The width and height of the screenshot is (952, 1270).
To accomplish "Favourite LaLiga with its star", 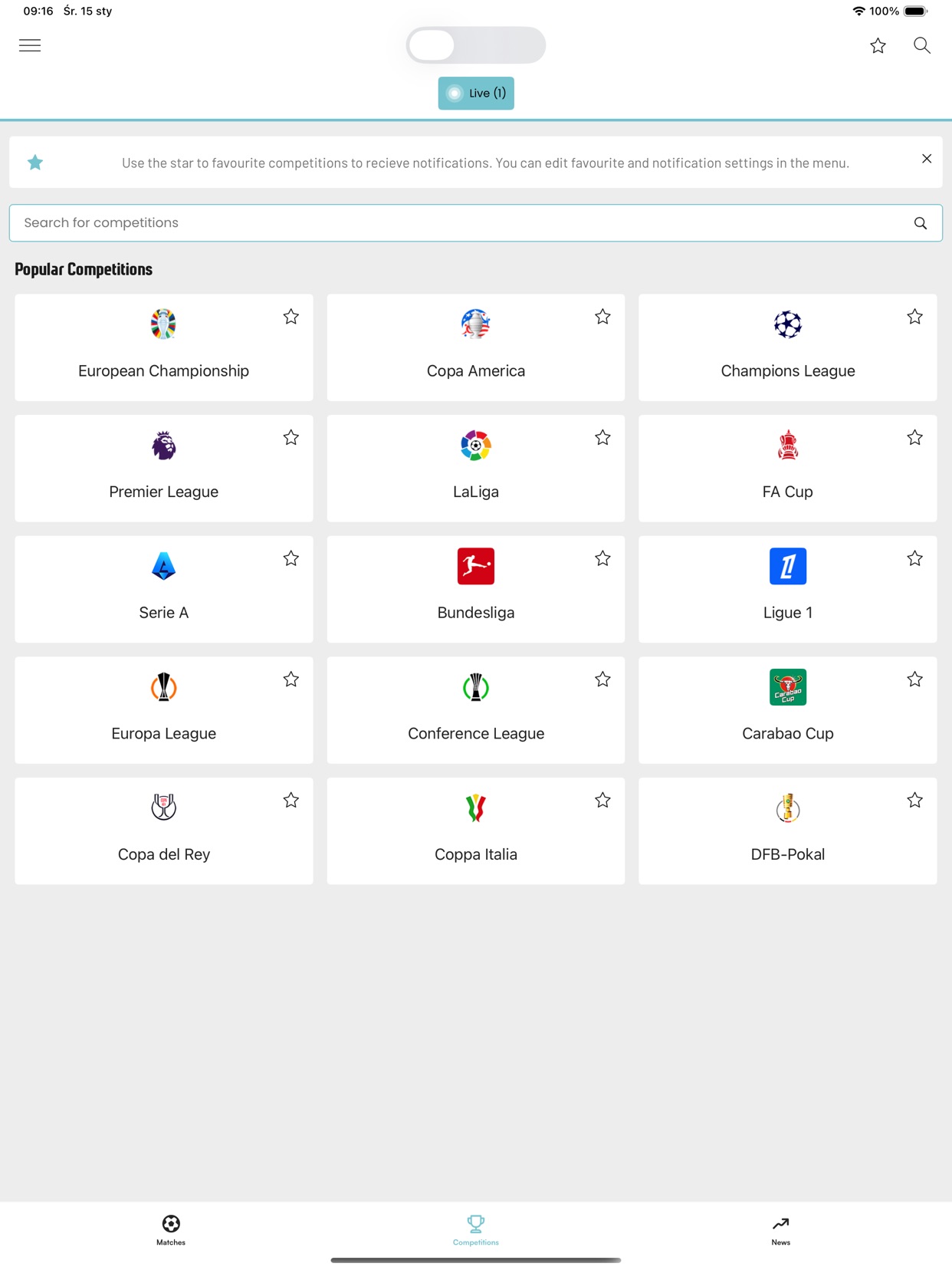I will point(603,438).
